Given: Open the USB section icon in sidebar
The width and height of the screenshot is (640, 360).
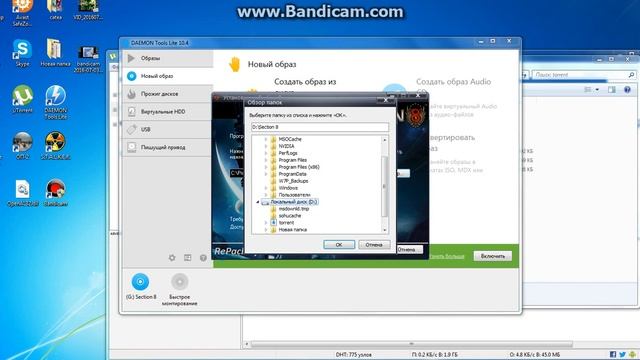Looking at the screenshot, I should pos(131,129).
